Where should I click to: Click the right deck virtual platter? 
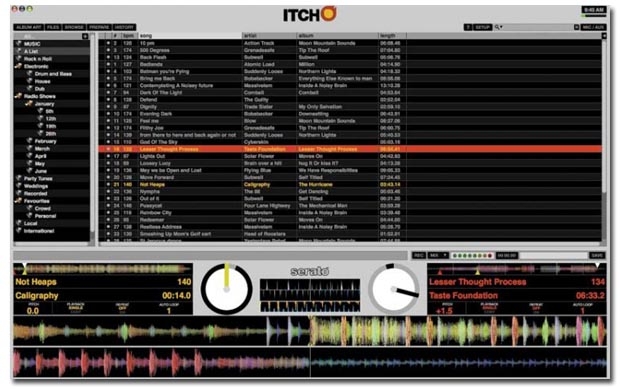[x=393, y=289]
